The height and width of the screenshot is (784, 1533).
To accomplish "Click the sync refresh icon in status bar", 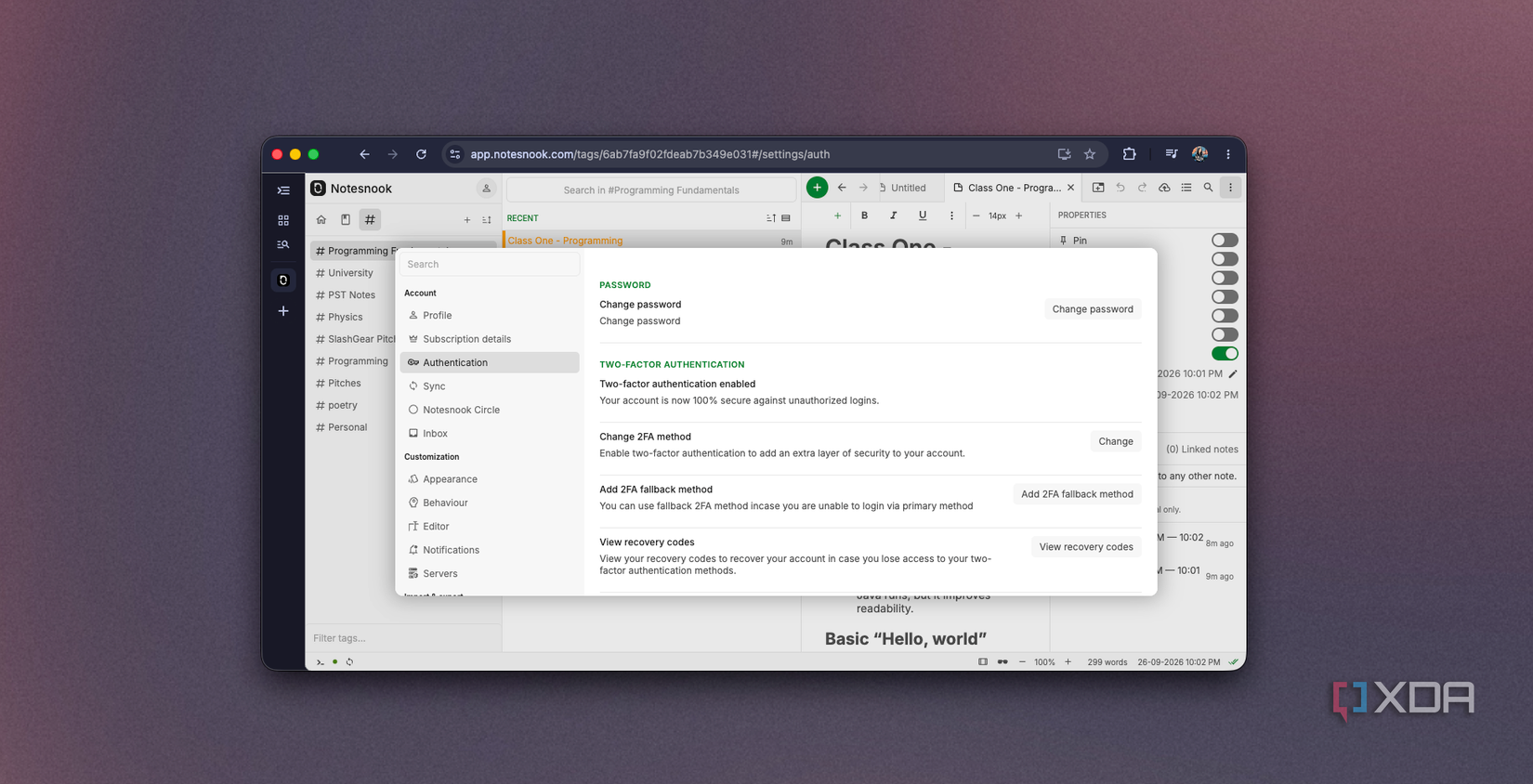I will (349, 662).
